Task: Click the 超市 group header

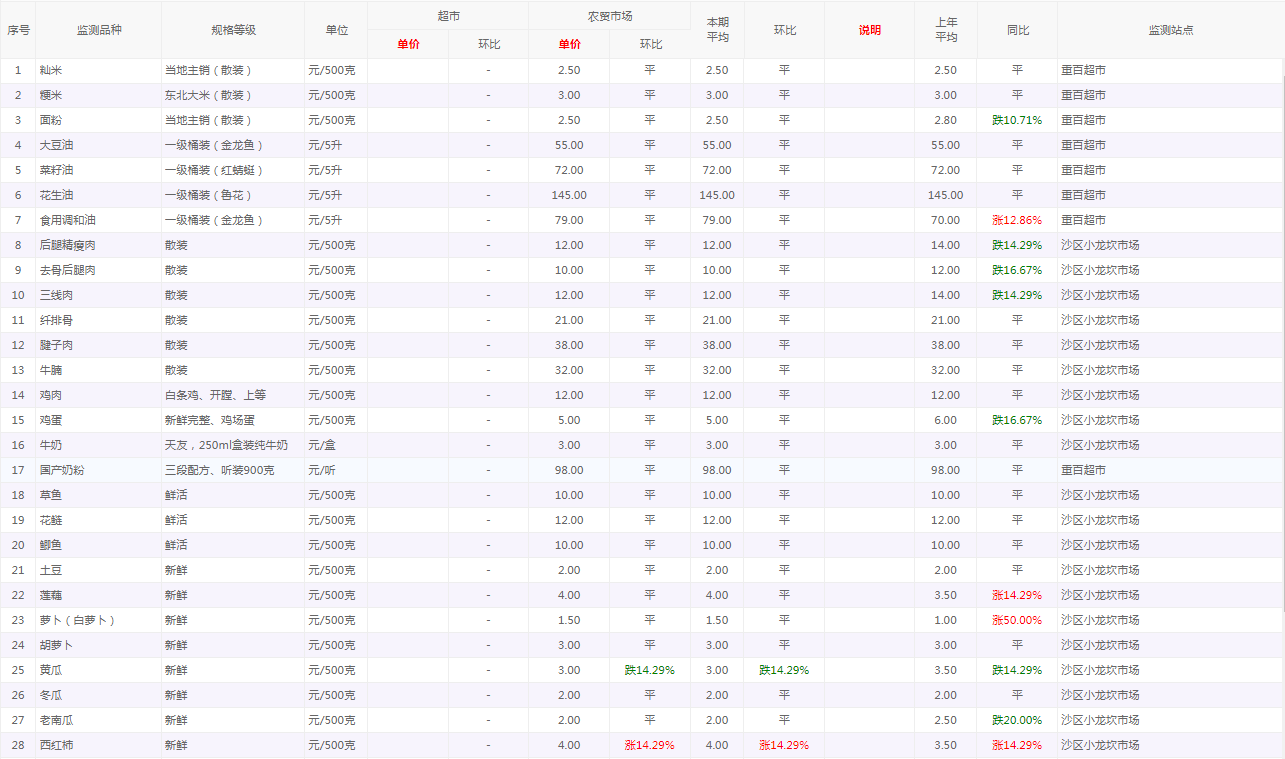Action: click(448, 17)
